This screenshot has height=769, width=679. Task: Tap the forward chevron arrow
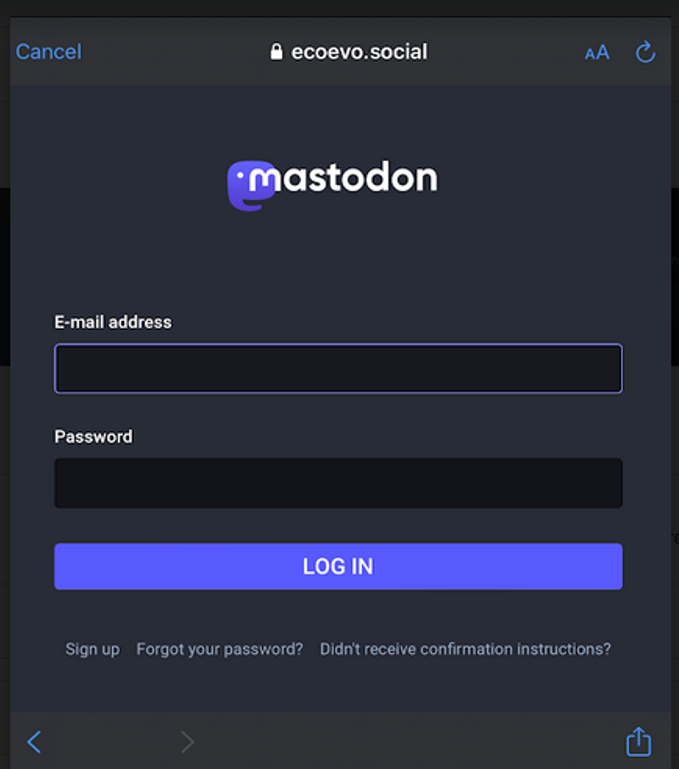[x=187, y=742]
